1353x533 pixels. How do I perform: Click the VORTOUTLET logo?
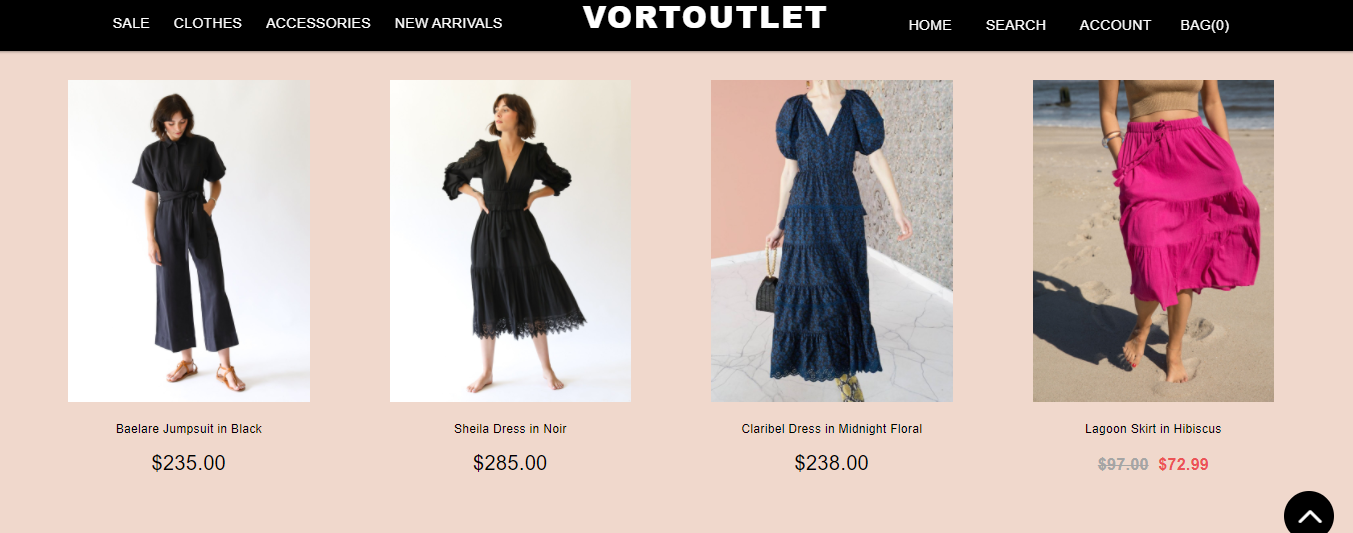click(x=705, y=17)
